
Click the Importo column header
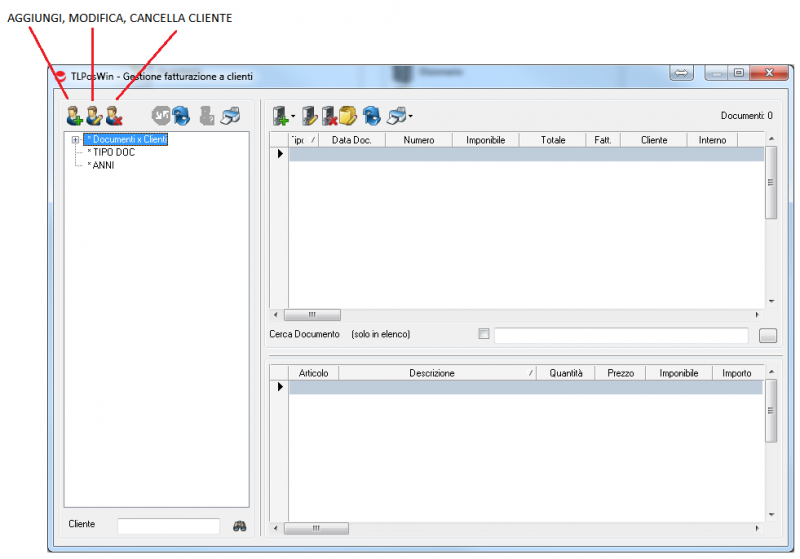coord(737,373)
